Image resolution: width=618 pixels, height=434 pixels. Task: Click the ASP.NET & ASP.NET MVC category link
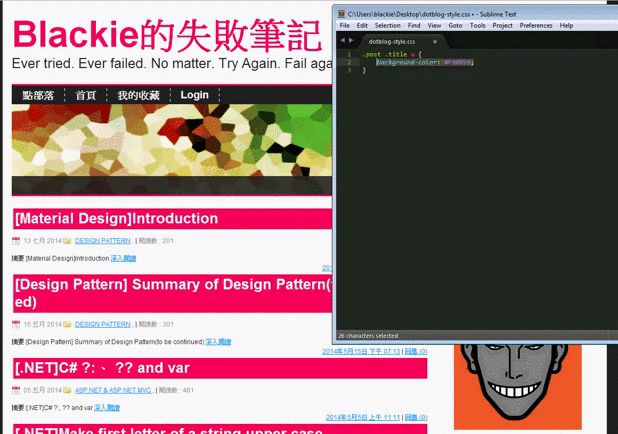[112, 390]
